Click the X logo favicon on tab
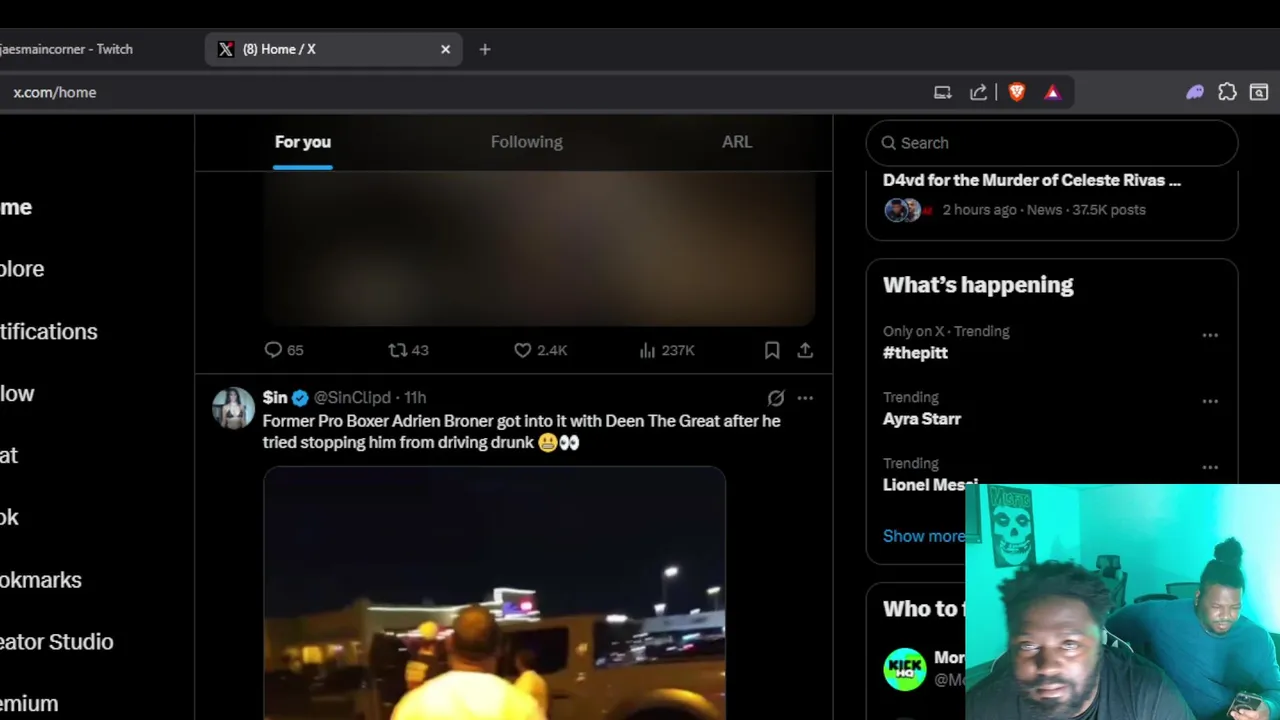This screenshot has height=720, width=1280. tap(226, 49)
